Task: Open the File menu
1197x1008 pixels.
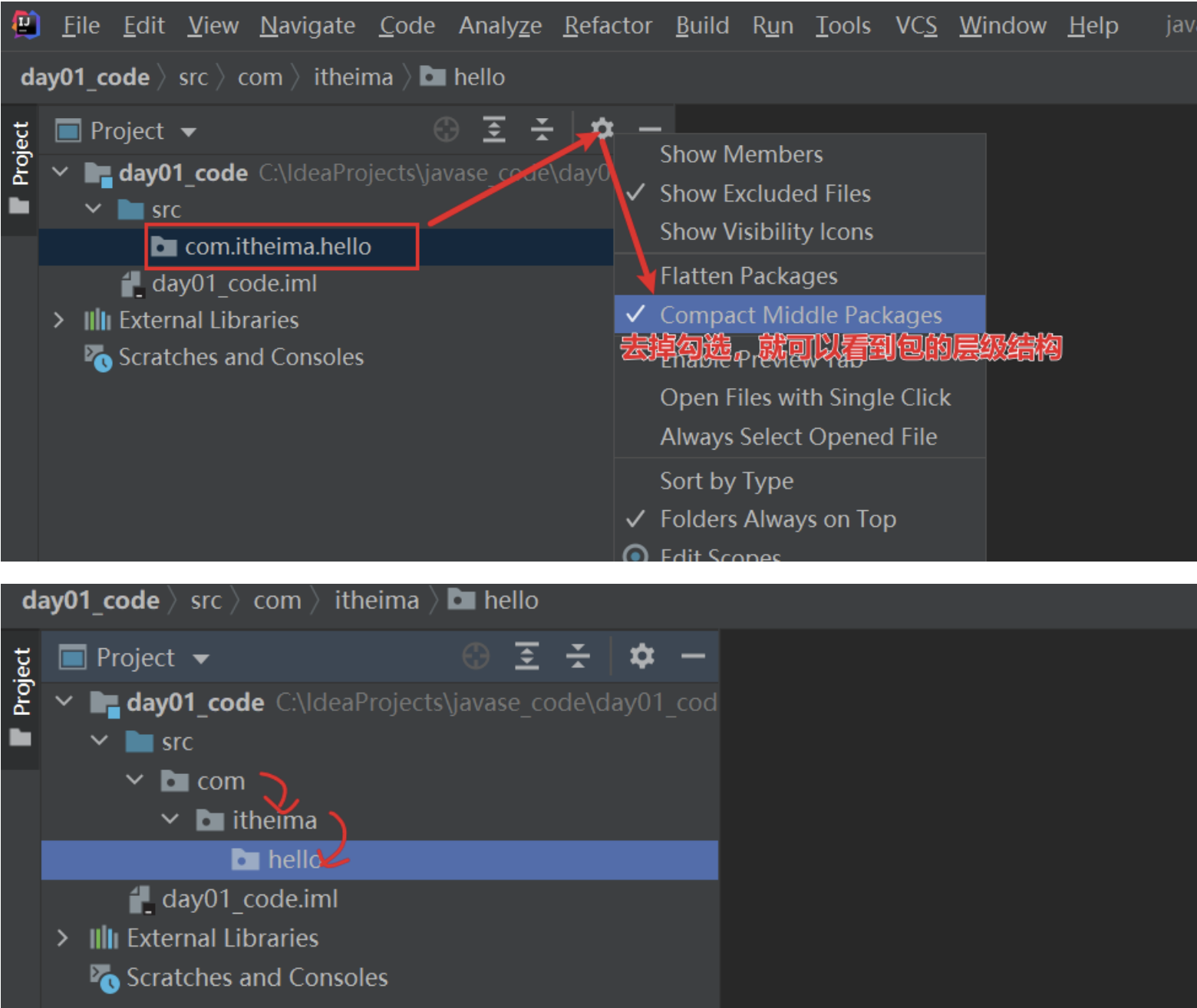Action: tap(81, 25)
